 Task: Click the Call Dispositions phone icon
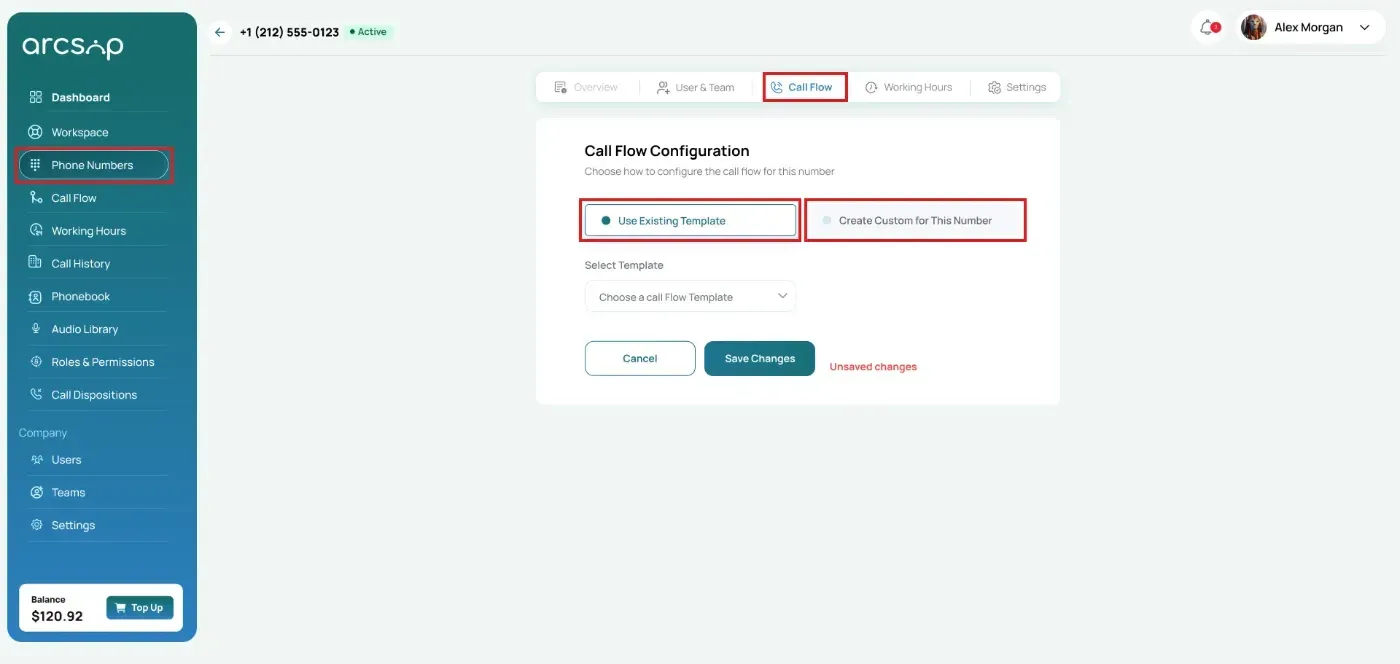(36, 394)
